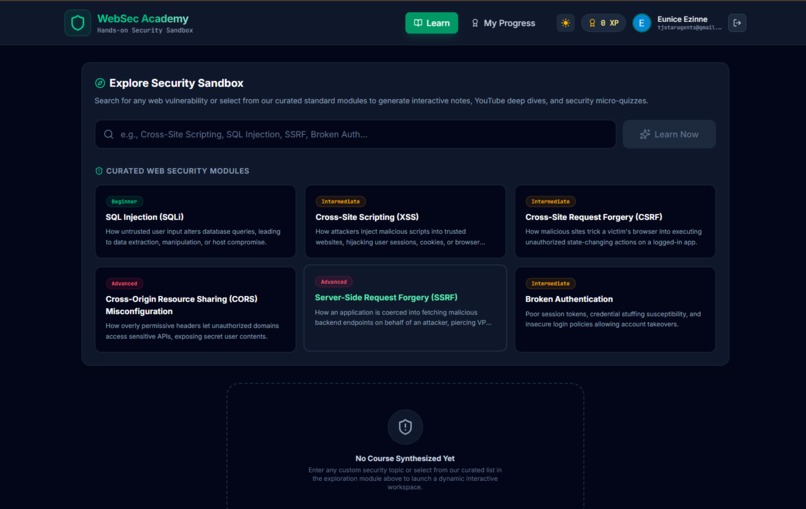The height and width of the screenshot is (509, 806).
Task: Open the Broken Authentication module card
Action: click(615, 309)
